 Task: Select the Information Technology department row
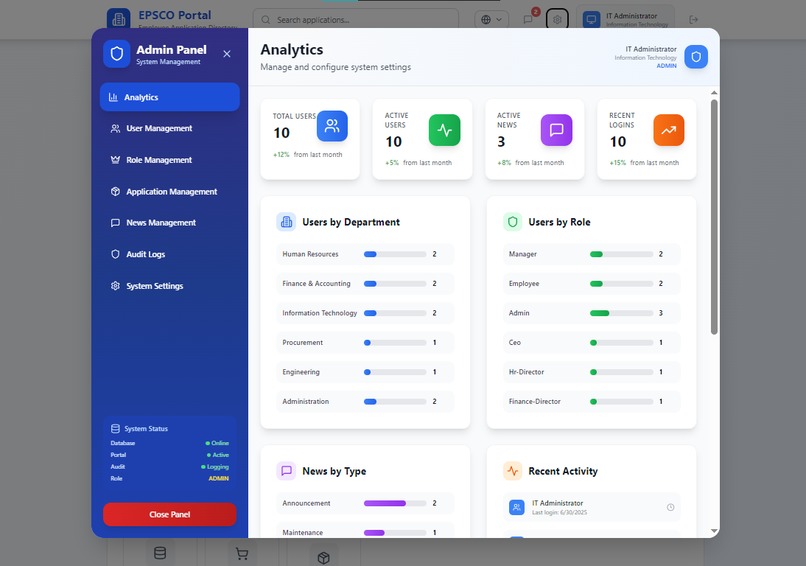365,313
